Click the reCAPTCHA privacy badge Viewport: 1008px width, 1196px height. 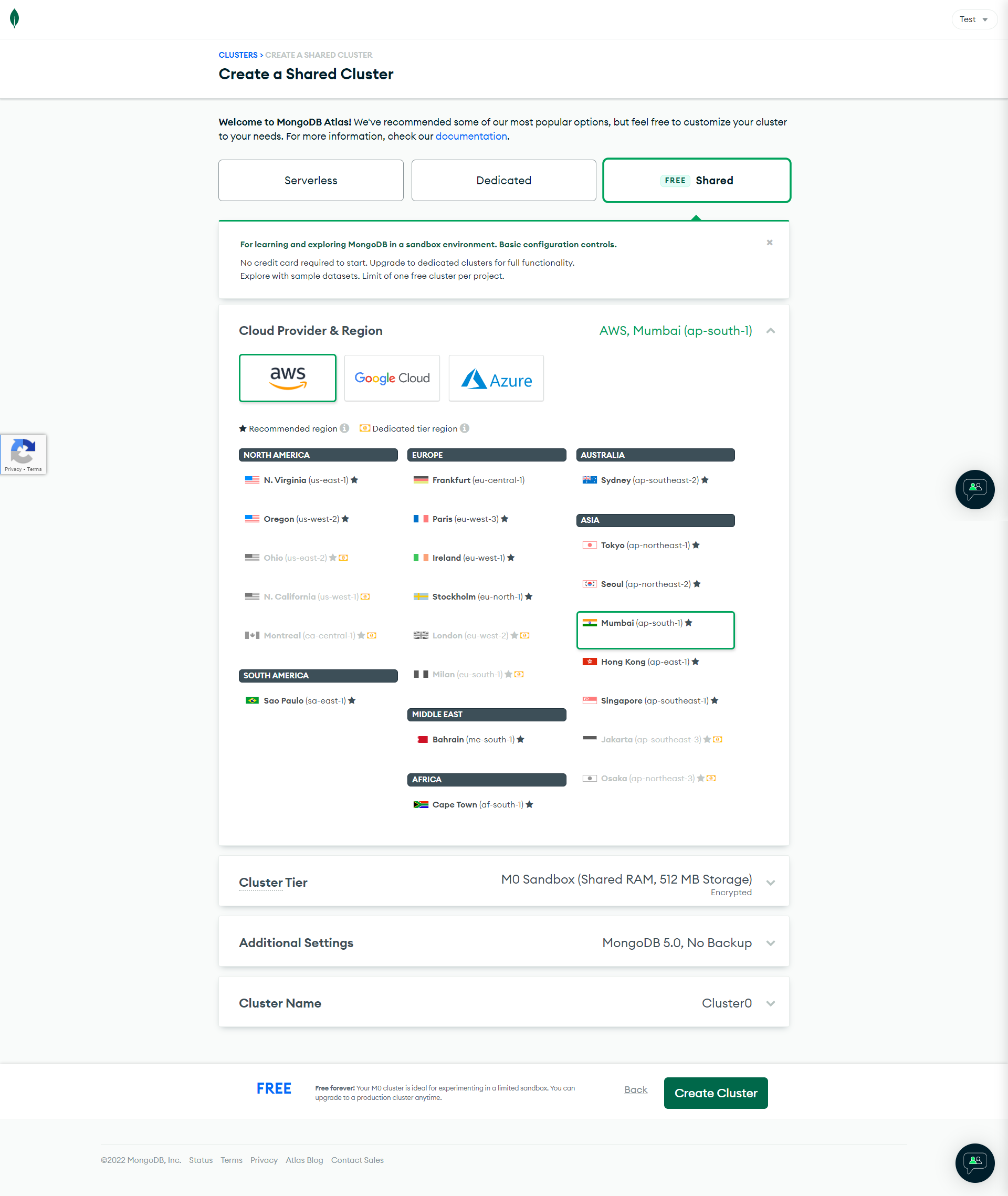pyautogui.click(x=23, y=454)
